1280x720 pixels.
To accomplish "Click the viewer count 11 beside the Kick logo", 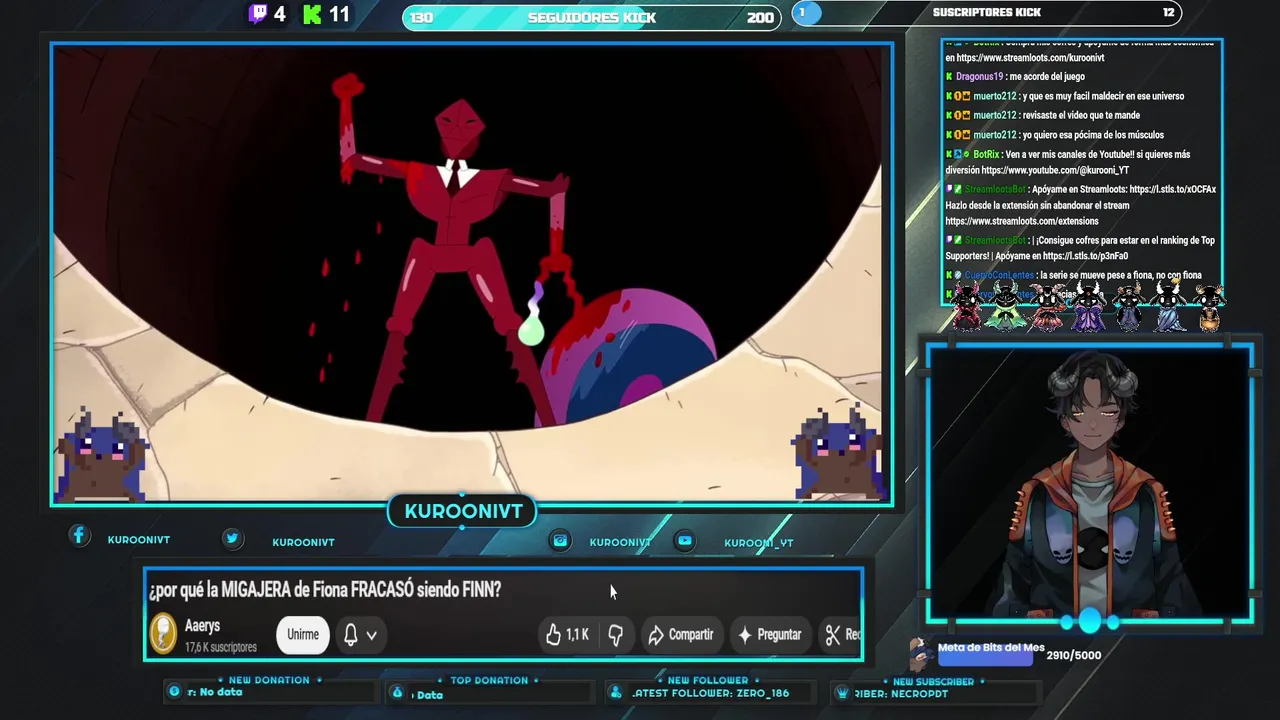I will (339, 14).
